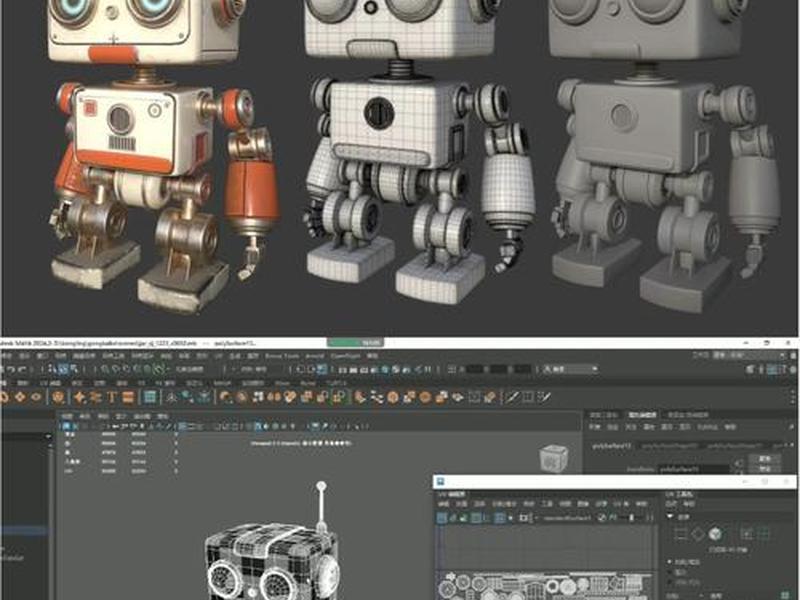Select the second drag radio option in UV Toolkit

click(x=670, y=572)
